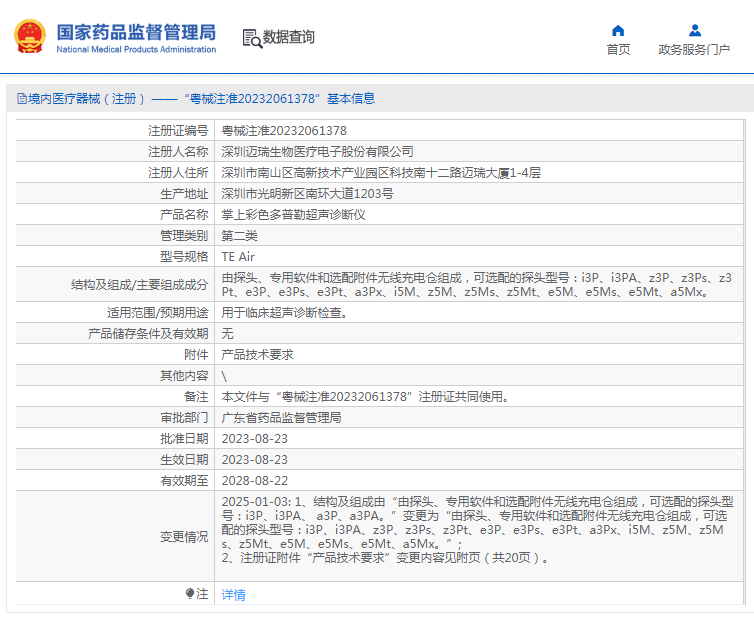Open 政务服务门户 via the user icon
754x621 pixels.
(x=694, y=31)
